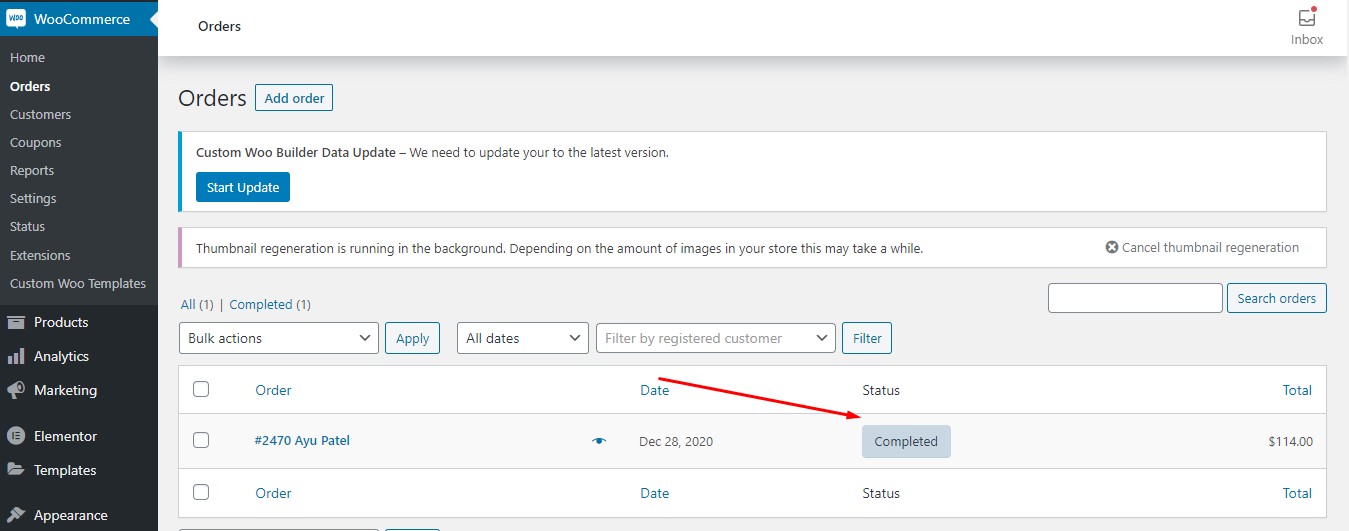This screenshot has height=531, width=1349.
Task: Click the Templates folder icon
Action: (x=16, y=470)
